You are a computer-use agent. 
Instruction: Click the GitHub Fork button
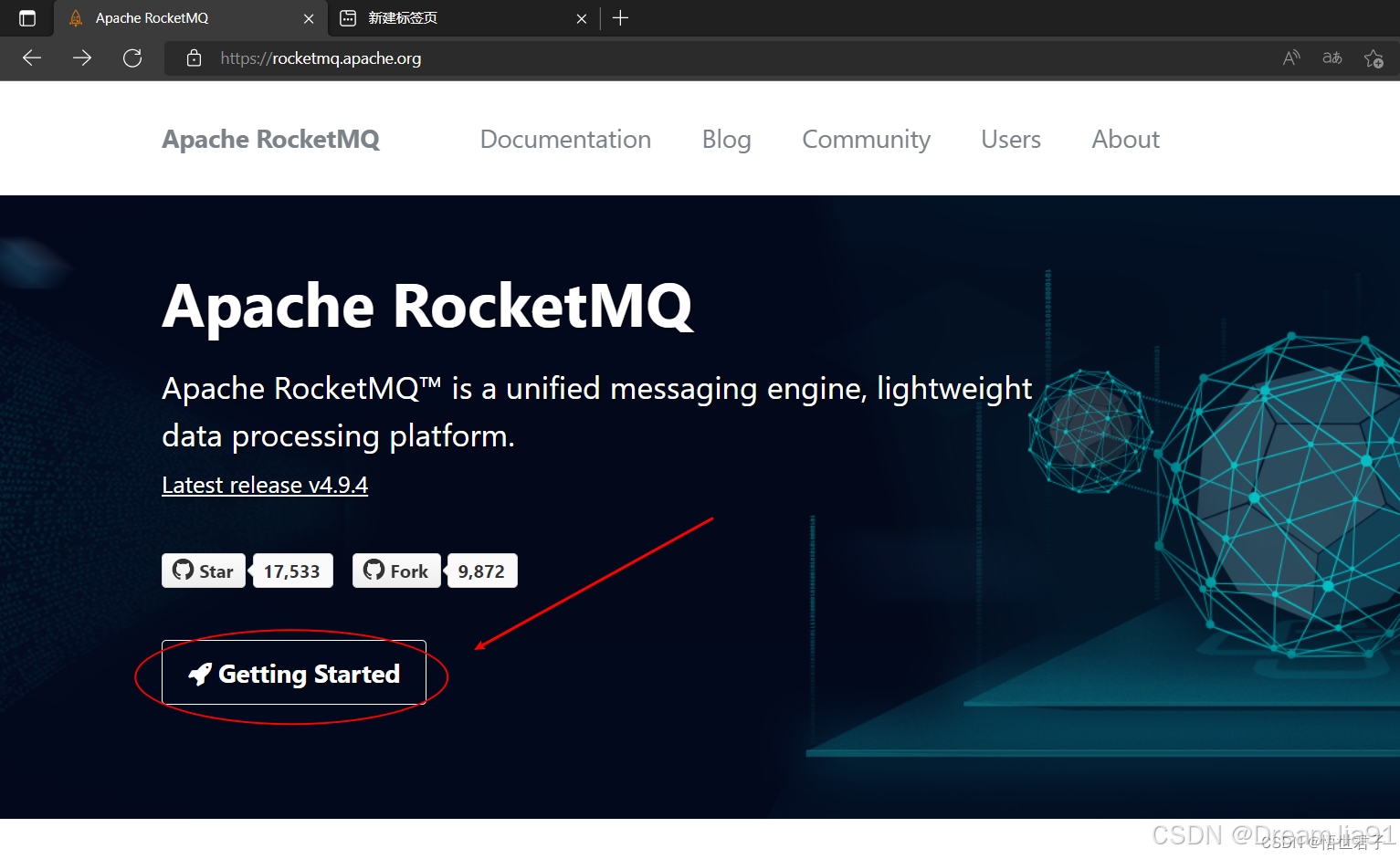(396, 571)
